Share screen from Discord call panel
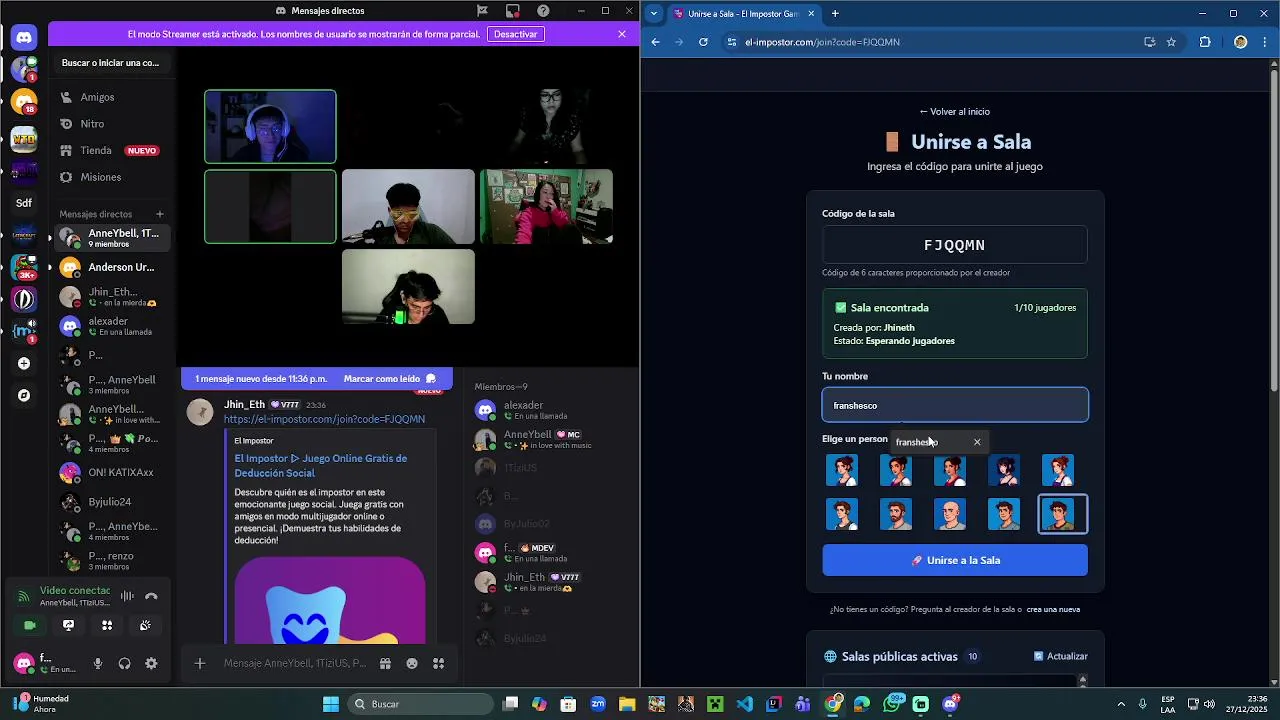The width and height of the screenshot is (1280, 720). (68, 625)
